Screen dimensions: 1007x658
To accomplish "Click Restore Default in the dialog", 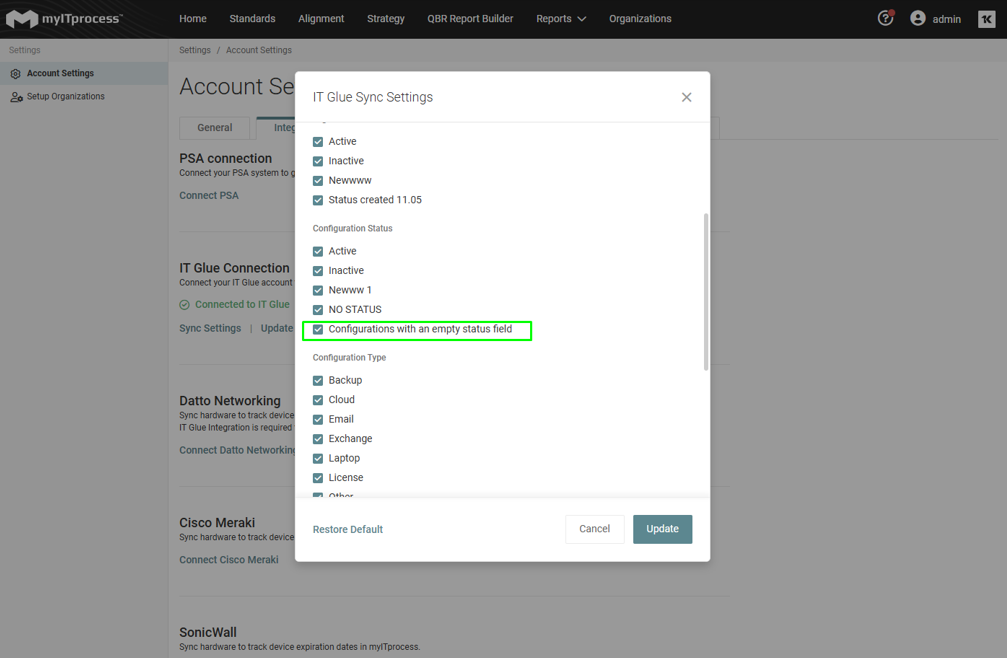I will pyautogui.click(x=347, y=530).
